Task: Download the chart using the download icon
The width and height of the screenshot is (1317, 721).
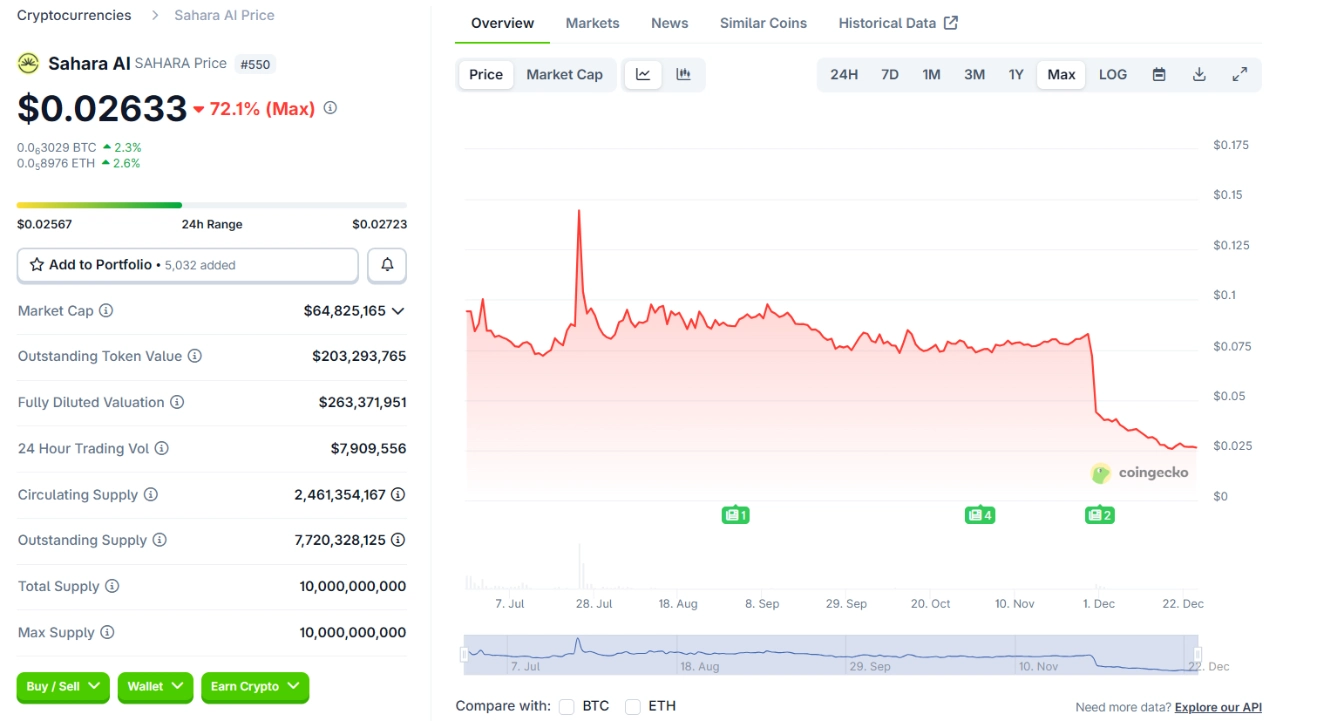Action: (1199, 74)
